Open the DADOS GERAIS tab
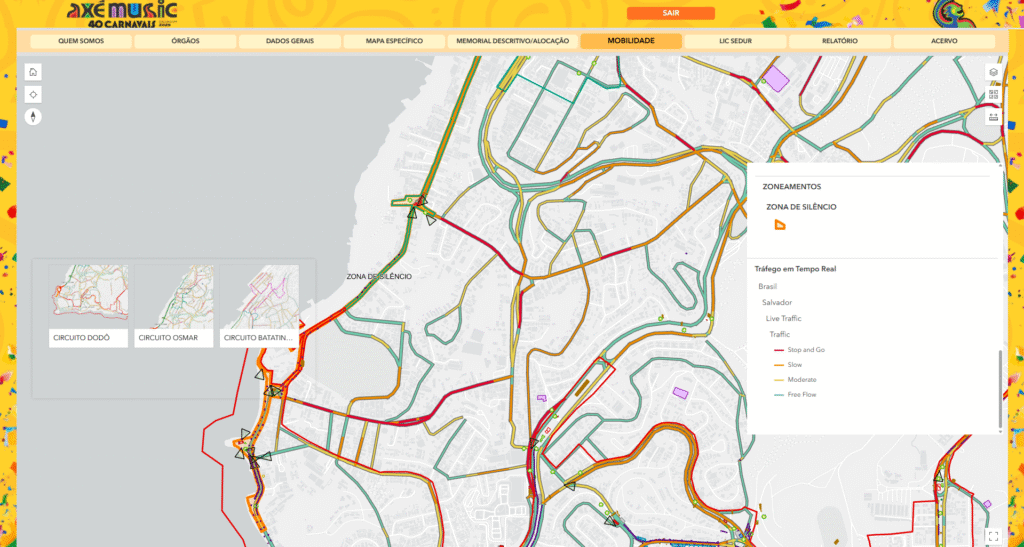This screenshot has height=547, width=1024. (289, 41)
